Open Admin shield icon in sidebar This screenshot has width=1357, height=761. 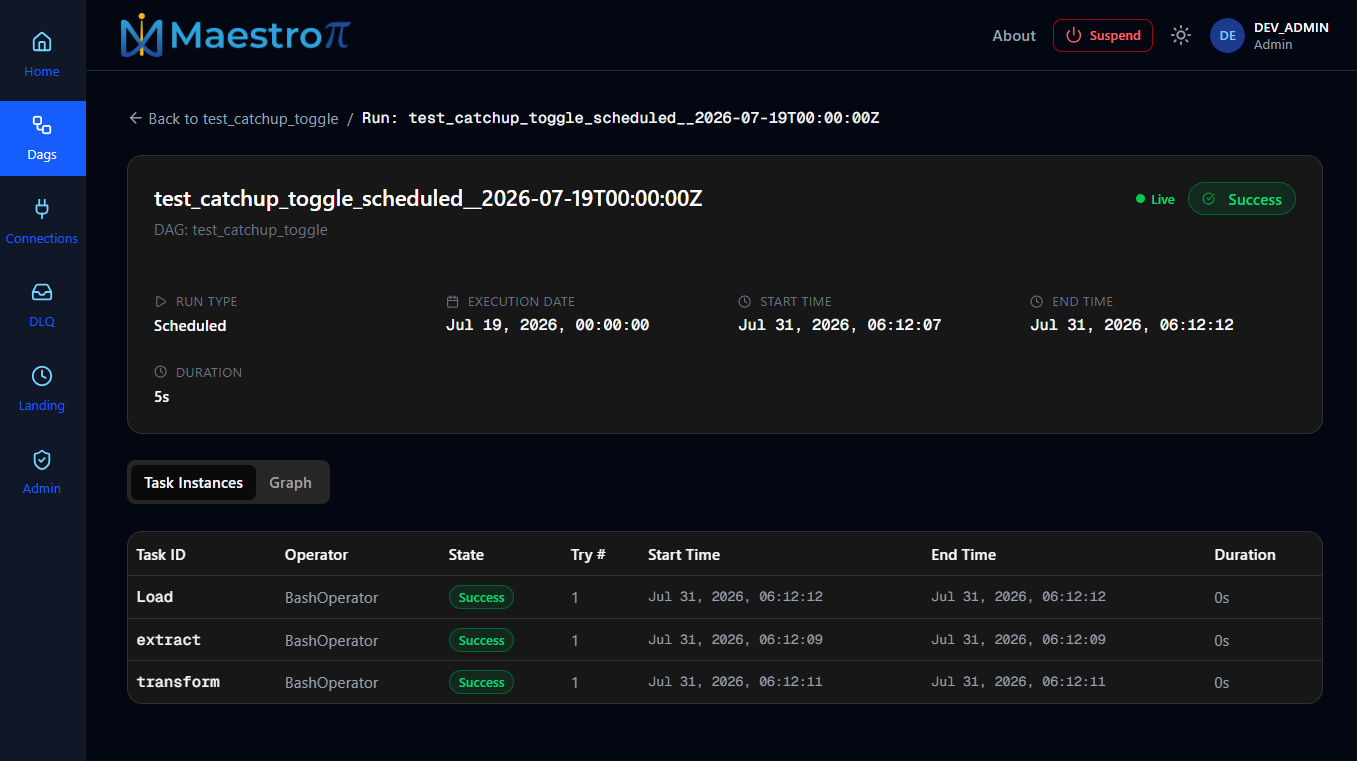42,460
